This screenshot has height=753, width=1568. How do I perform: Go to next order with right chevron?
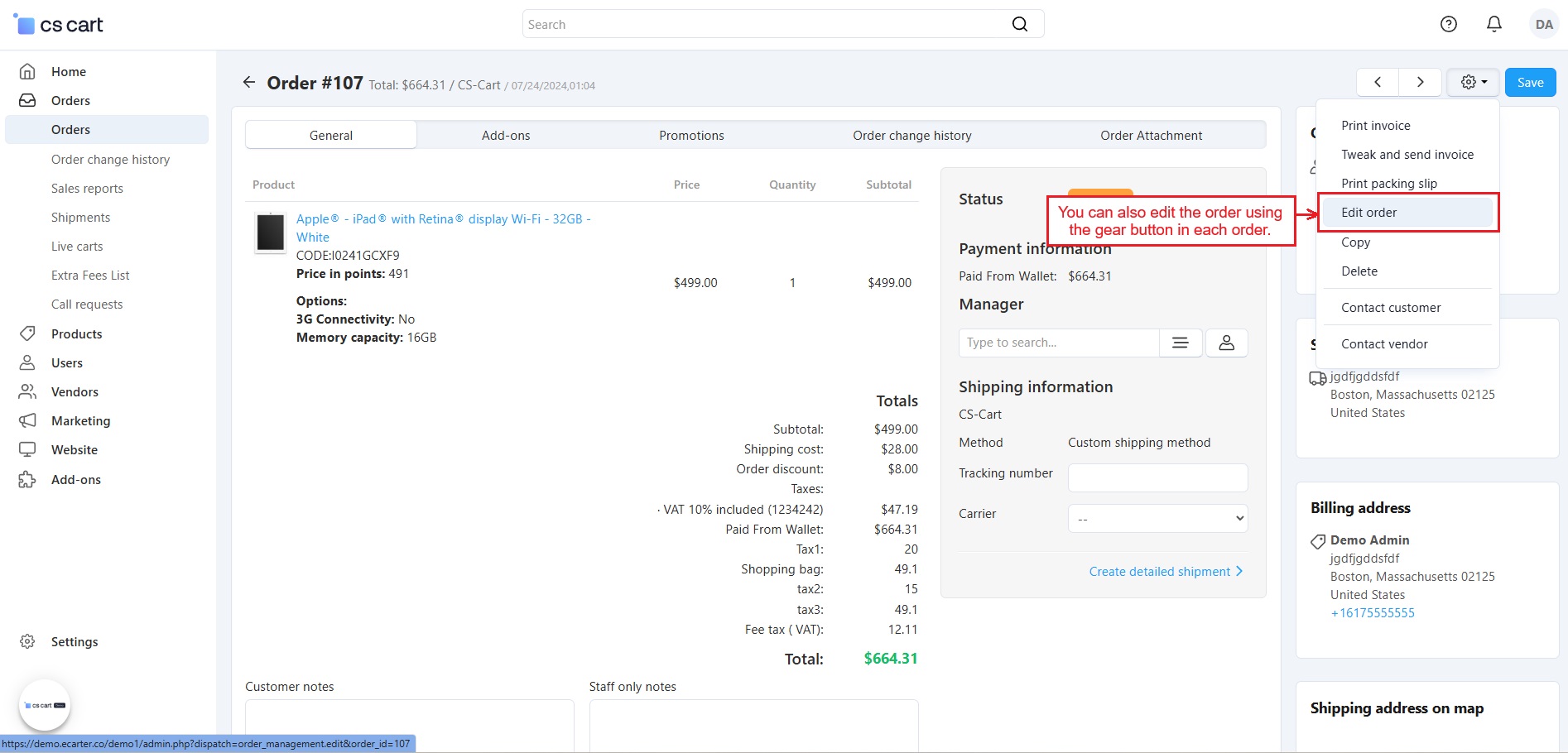[x=1420, y=83]
